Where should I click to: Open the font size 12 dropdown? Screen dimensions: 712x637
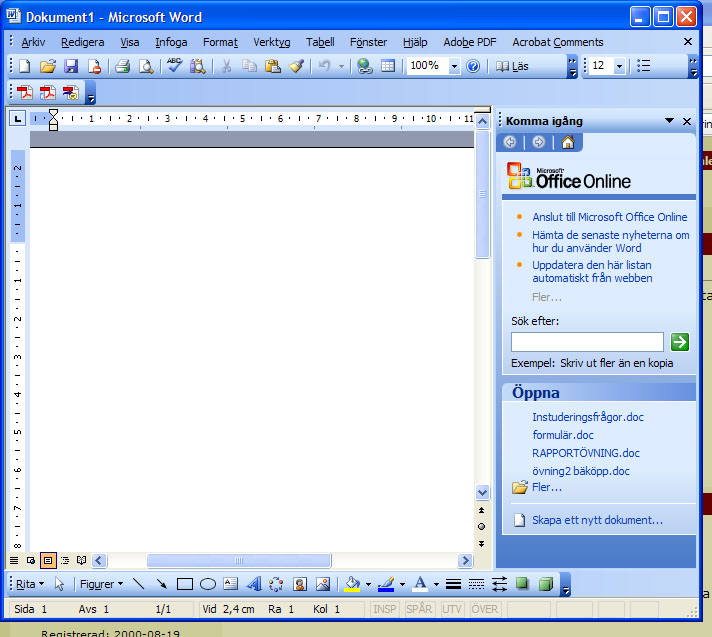pyautogui.click(x=619, y=67)
